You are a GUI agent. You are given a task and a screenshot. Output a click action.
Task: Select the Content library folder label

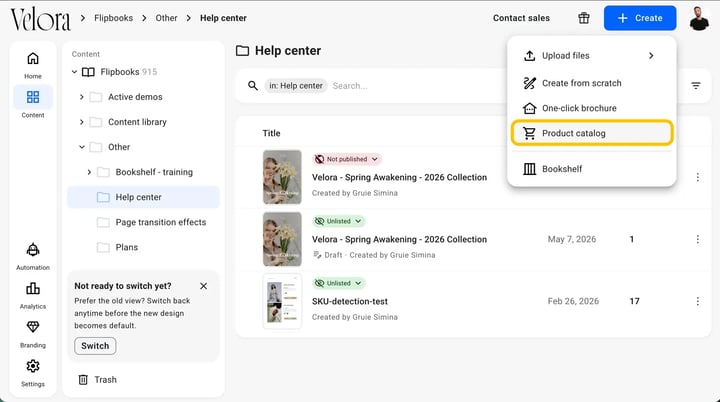click(x=137, y=122)
